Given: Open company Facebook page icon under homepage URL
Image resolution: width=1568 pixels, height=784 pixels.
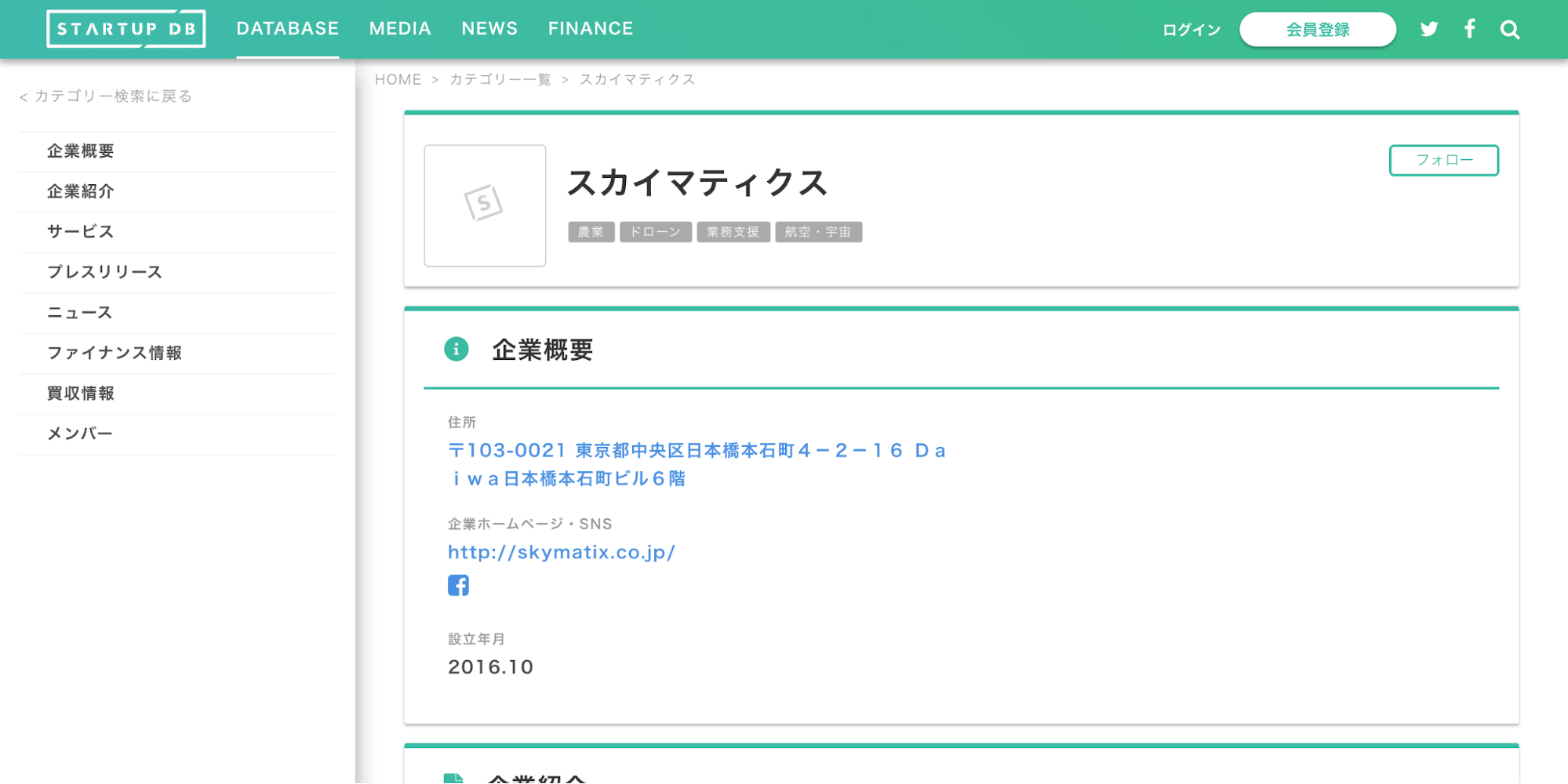Looking at the screenshot, I should click(459, 586).
